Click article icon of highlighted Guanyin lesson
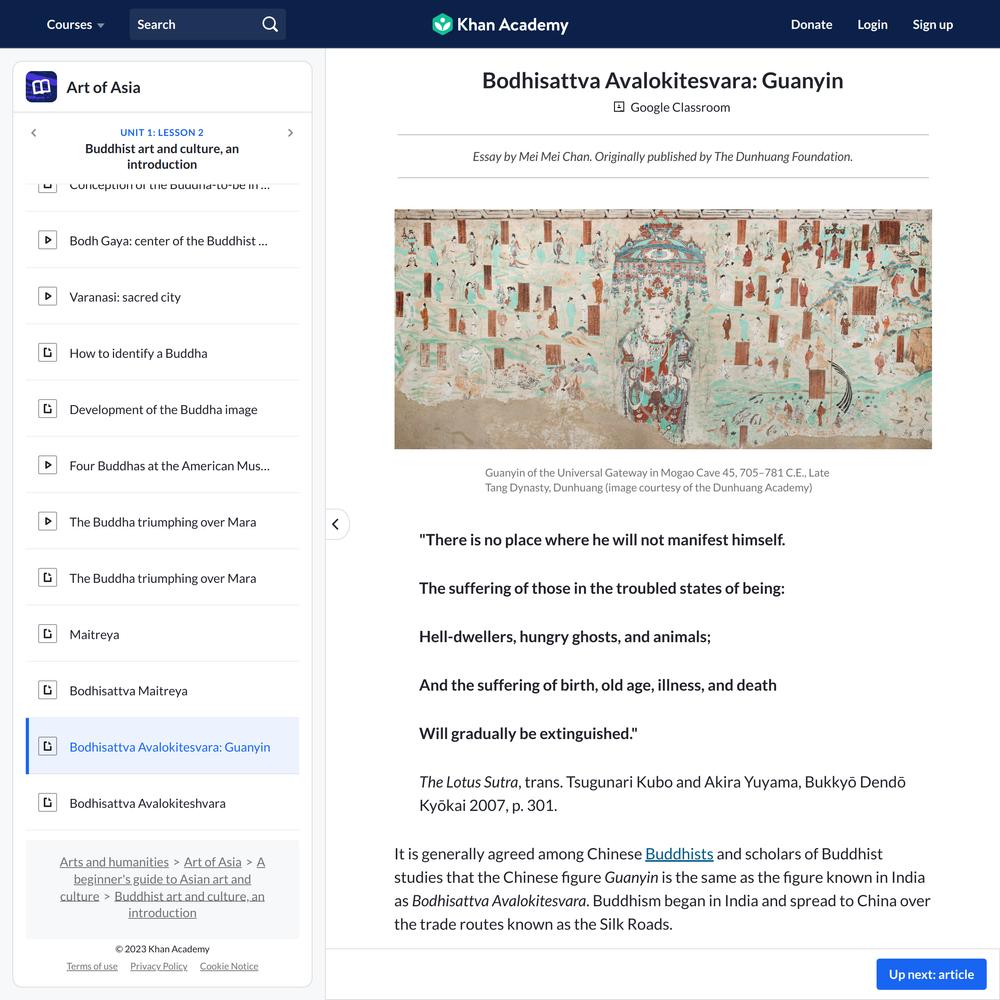 48,746
